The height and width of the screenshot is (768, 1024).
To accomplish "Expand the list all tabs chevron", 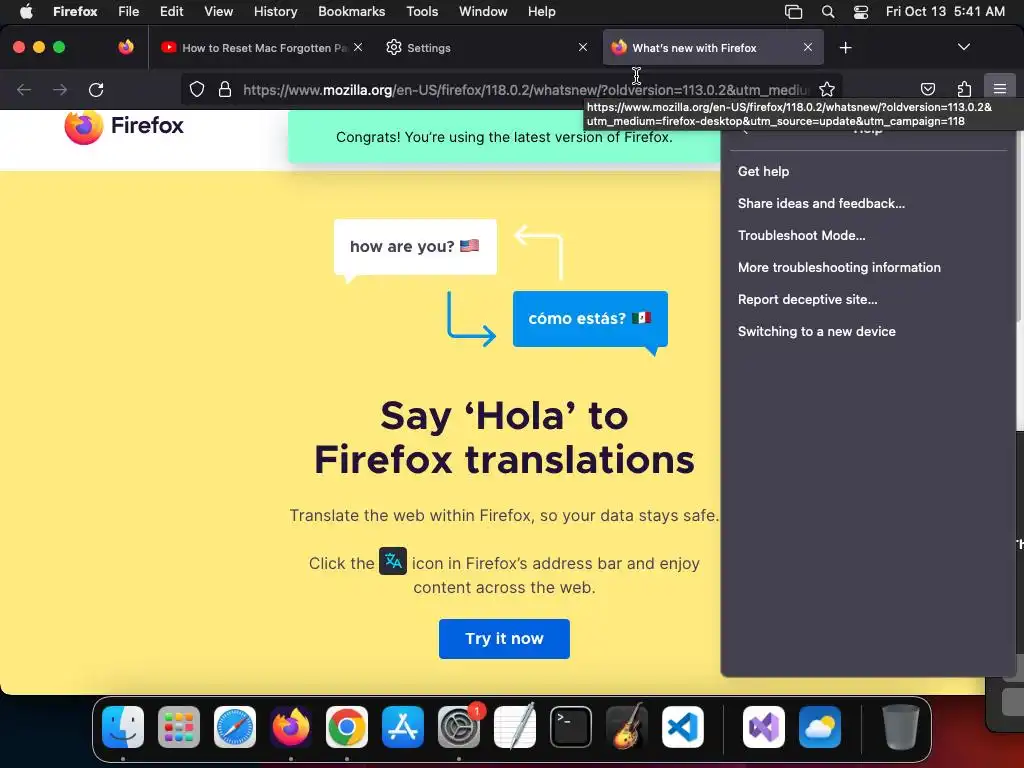I will click(963, 47).
